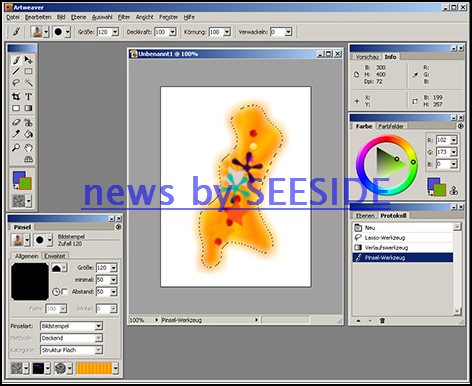Image resolution: width=472 pixels, height=386 pixels.
Task: Select the Stamp clone tool
Action: pos(29,122)
